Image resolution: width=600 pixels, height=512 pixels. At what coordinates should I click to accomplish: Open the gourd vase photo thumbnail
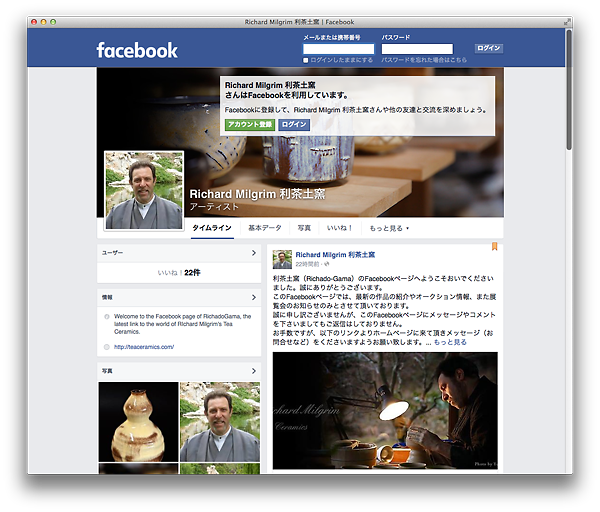click(139, 422)
